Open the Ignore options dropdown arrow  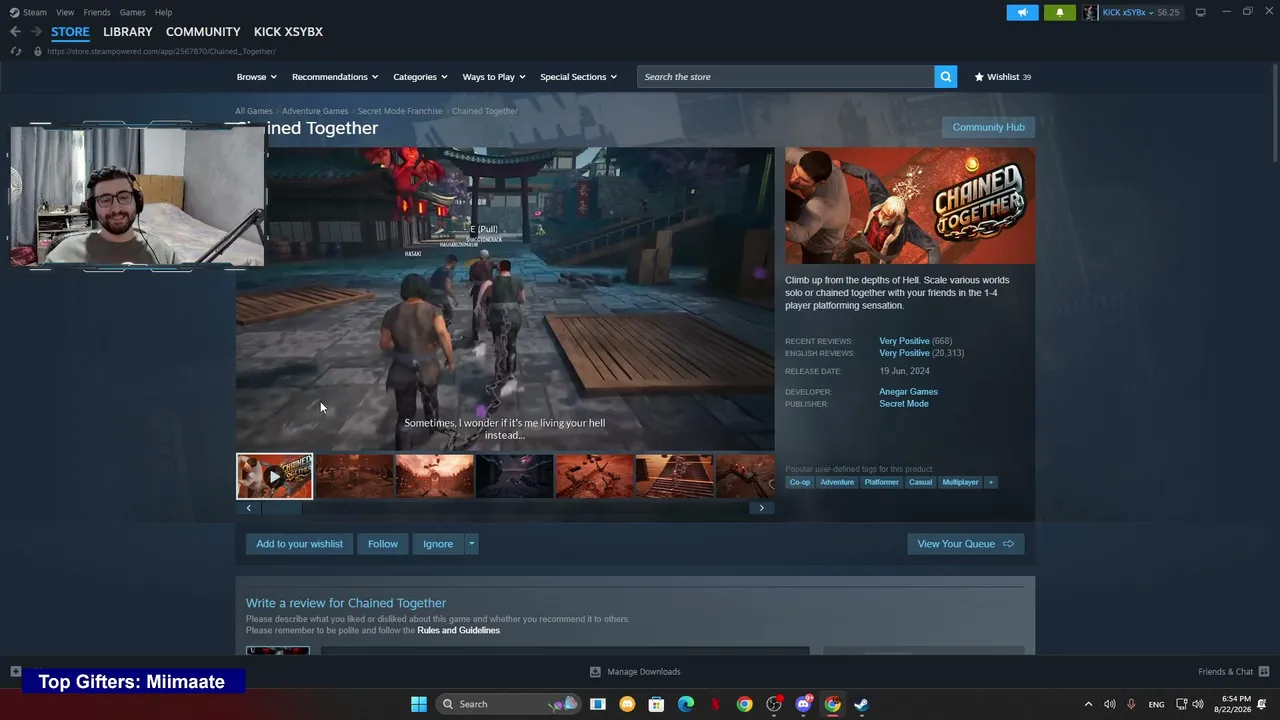tap(472, 544)
